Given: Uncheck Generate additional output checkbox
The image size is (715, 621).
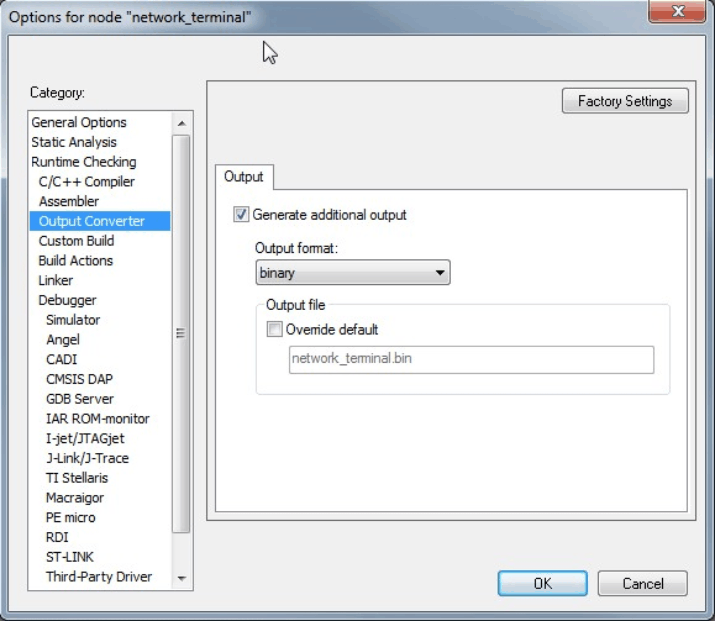Looking at the screenshot, I should (x=241, y=214).
